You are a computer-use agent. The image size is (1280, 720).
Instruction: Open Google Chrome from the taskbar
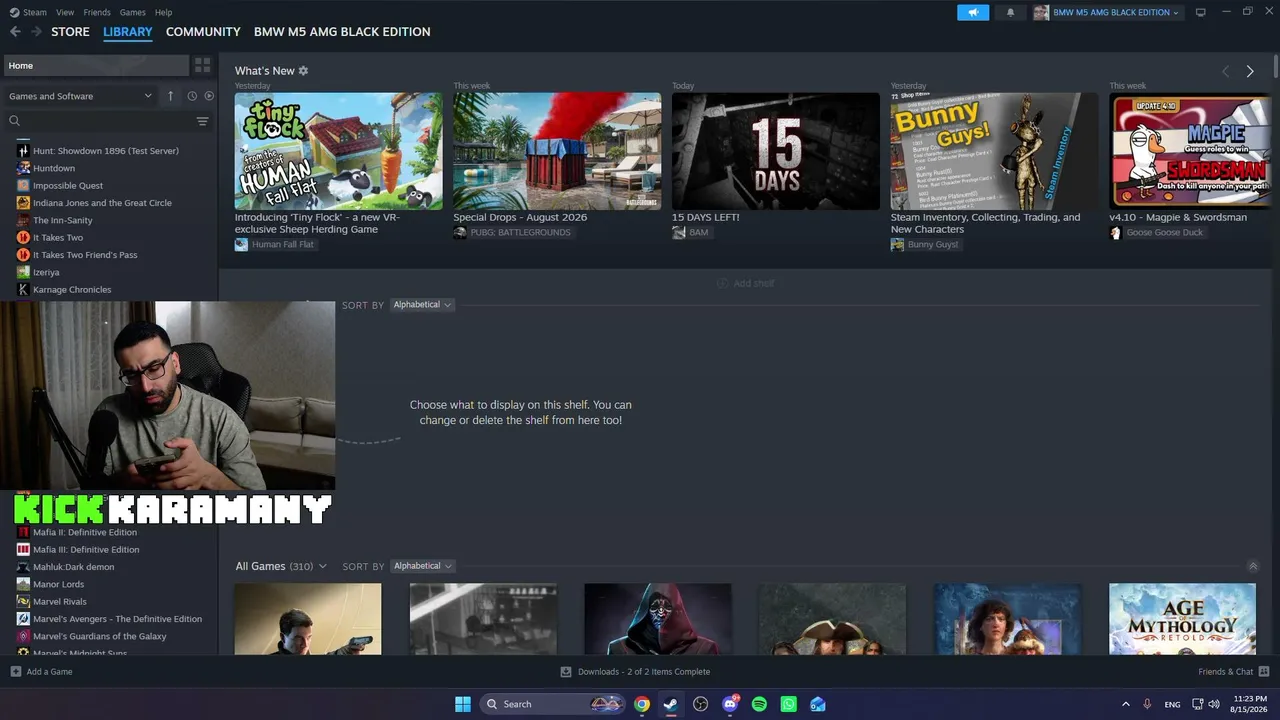642,704
